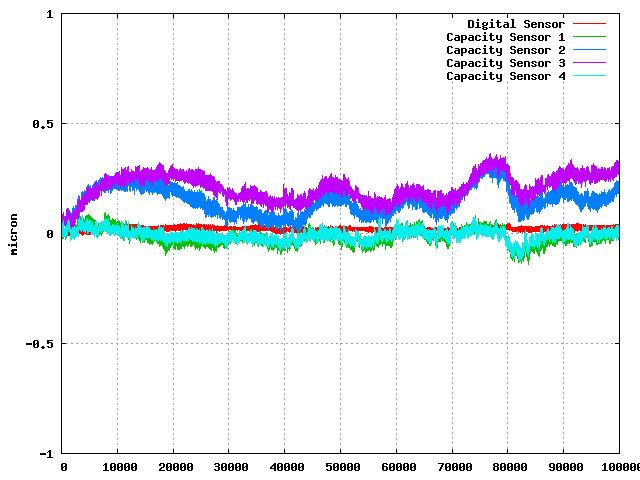Viewport: 640px width, 480px height.
Task: Click the x-axis value 40000
Action: (x=287, y=467)
